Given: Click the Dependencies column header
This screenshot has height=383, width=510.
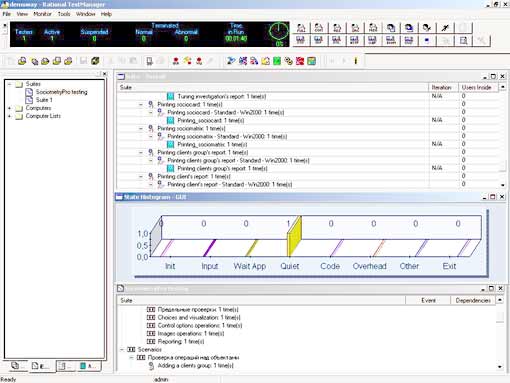Looking at the screenshot, I should coord(473,300).
